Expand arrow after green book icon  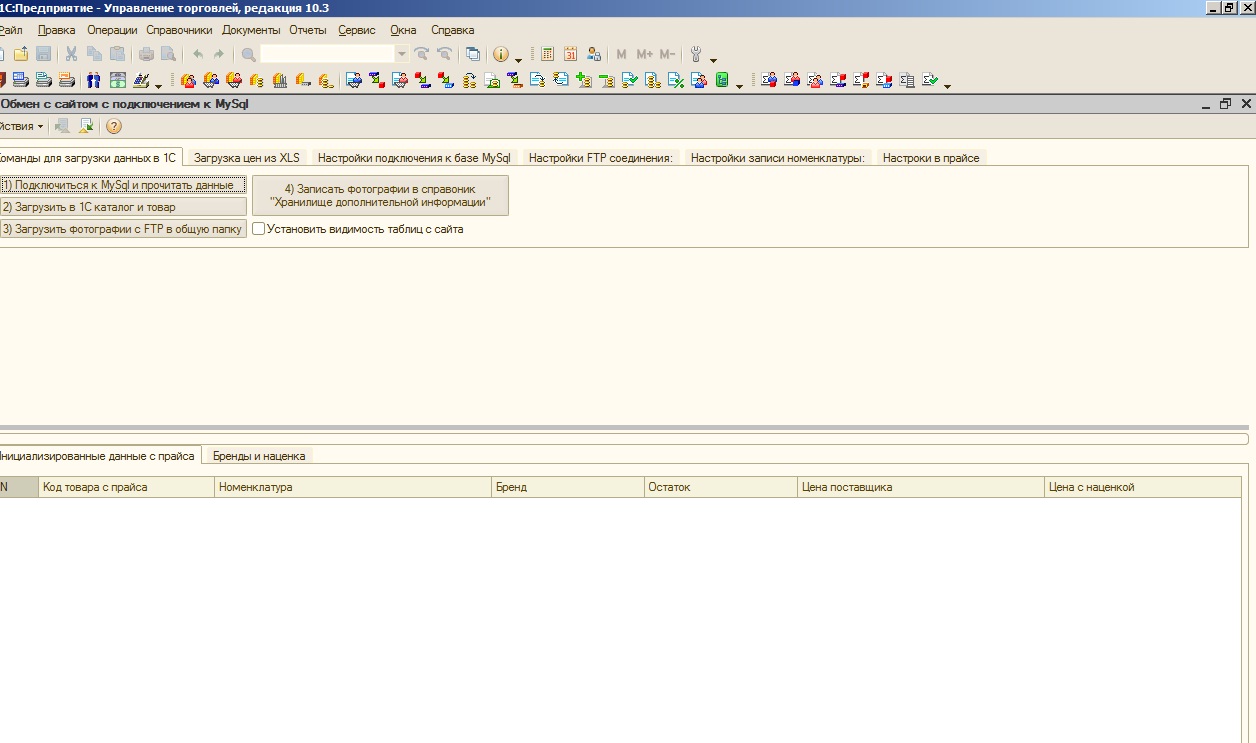coord(739,86)
